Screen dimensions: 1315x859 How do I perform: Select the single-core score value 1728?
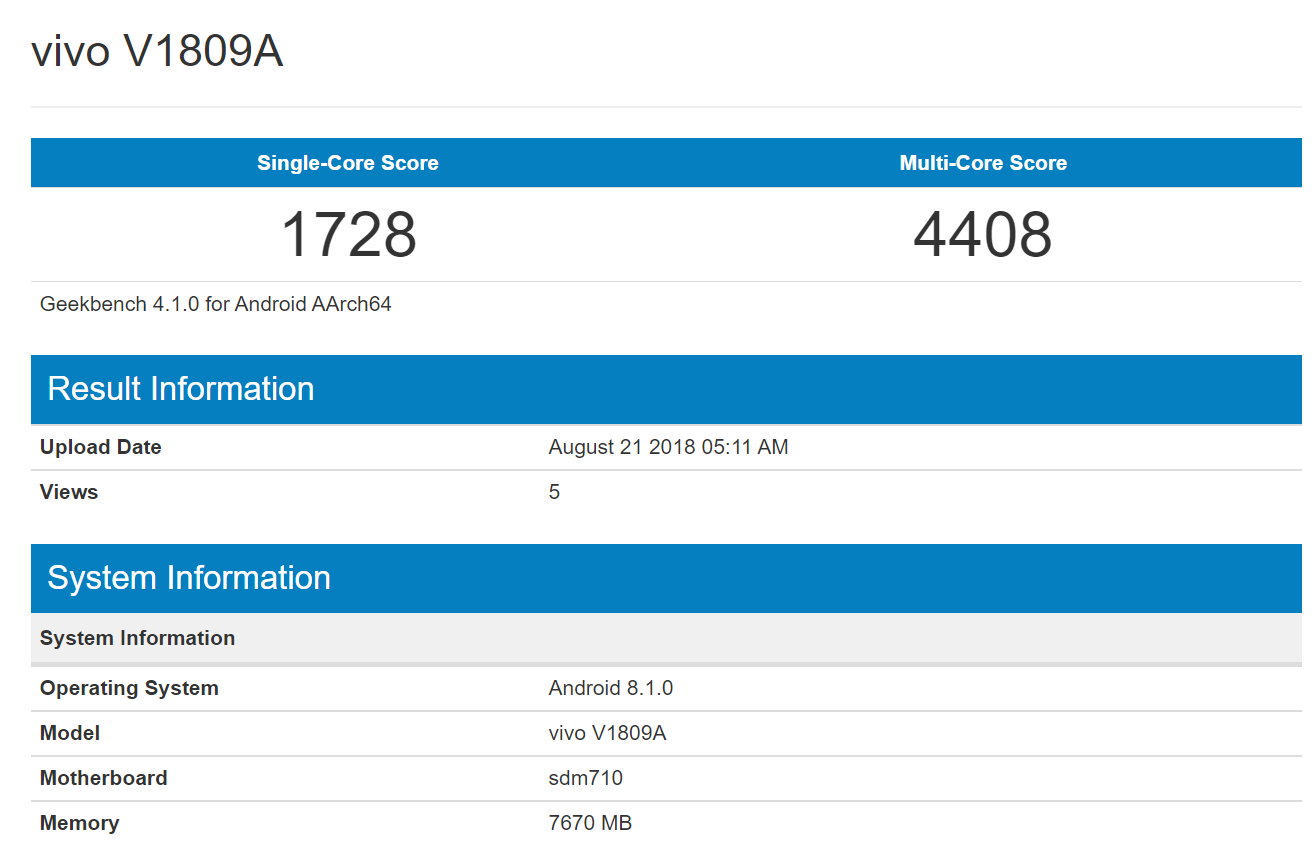[348, 235]
